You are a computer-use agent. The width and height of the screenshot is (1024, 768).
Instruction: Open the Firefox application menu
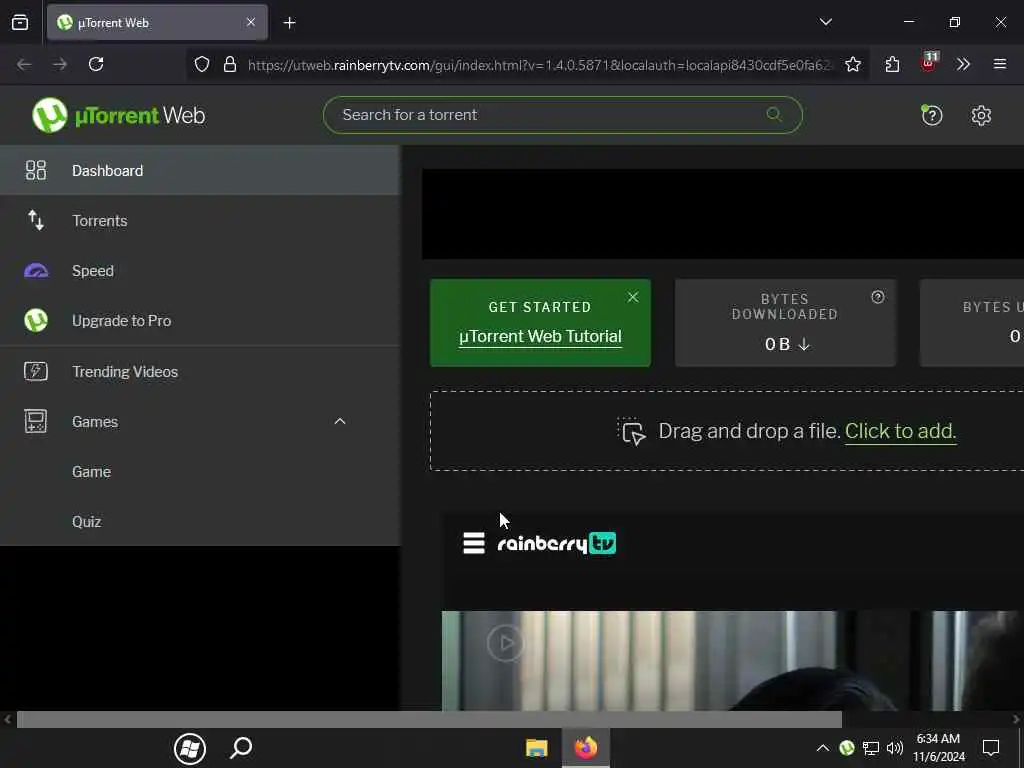(1000, 64)
